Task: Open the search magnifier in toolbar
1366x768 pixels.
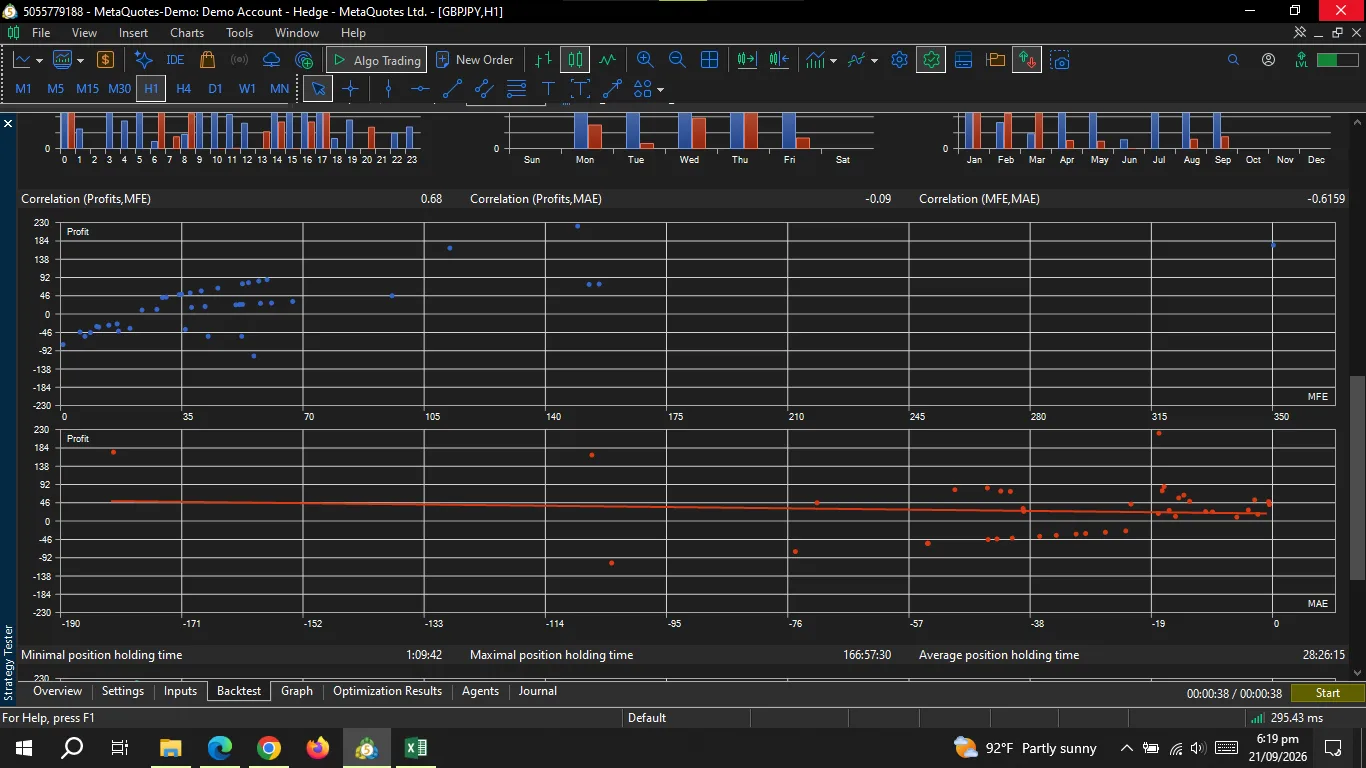Action: (x=1233, y=60)
